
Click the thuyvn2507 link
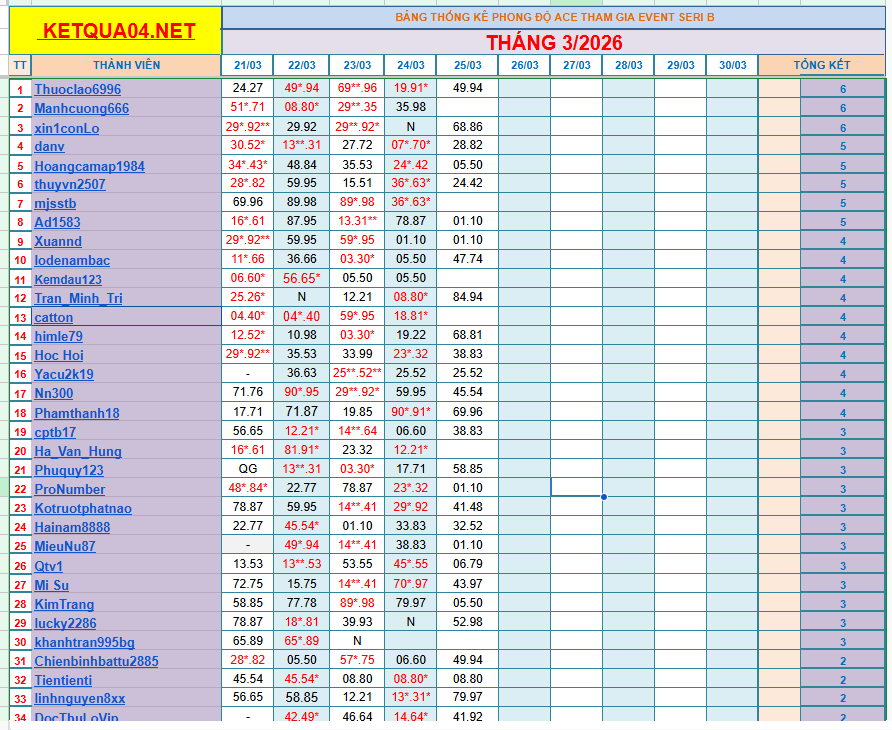coord(70,185)
